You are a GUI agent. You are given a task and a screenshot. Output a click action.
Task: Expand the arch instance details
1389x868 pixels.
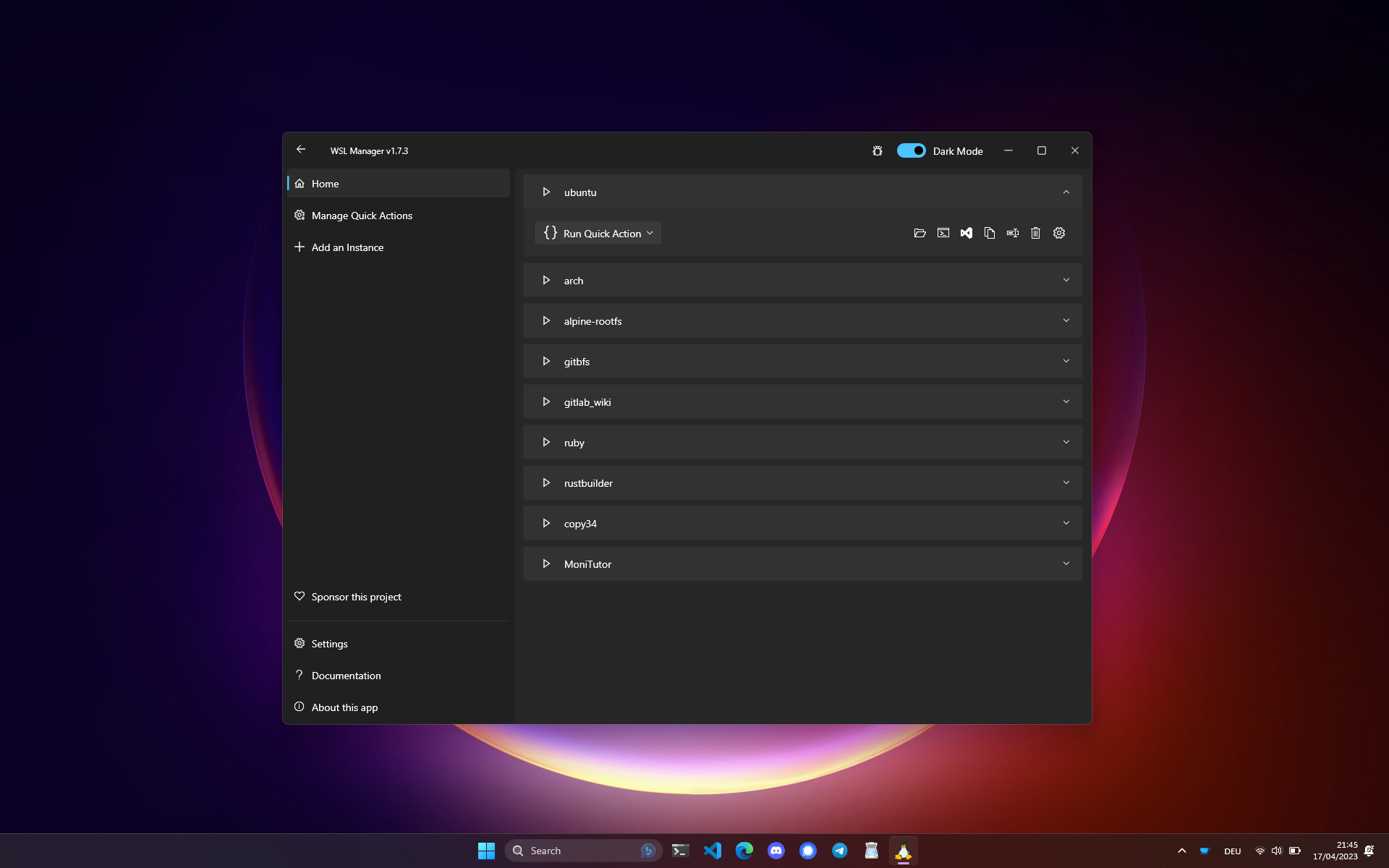click(x=1065, y=280)
